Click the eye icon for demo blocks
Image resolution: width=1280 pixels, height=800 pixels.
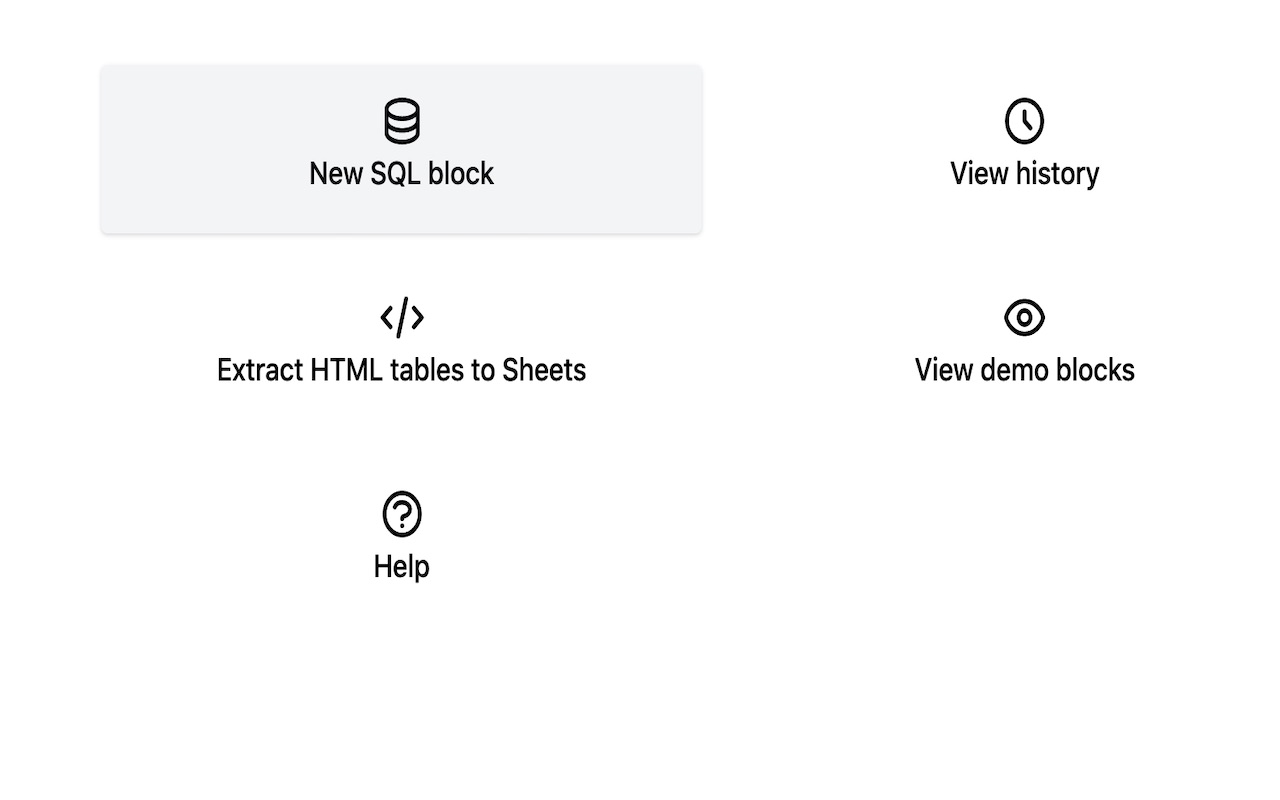click(x=1024, y=318)
